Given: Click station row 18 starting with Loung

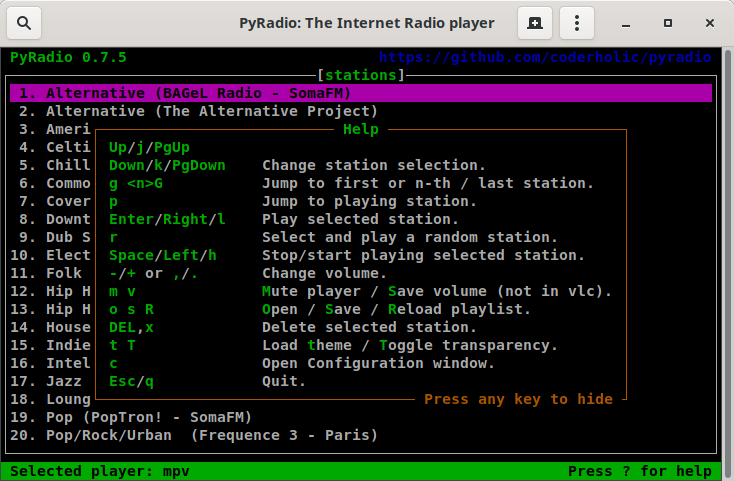Looking at the screenshot, I should click(x=51, y=399).
